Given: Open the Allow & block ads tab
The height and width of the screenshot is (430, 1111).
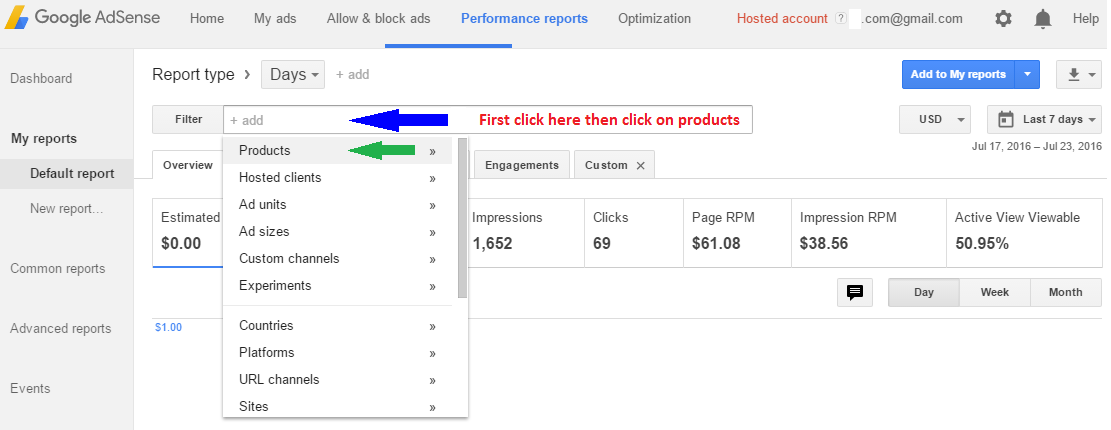Looking at the screenshot, I should click(378, 19).
